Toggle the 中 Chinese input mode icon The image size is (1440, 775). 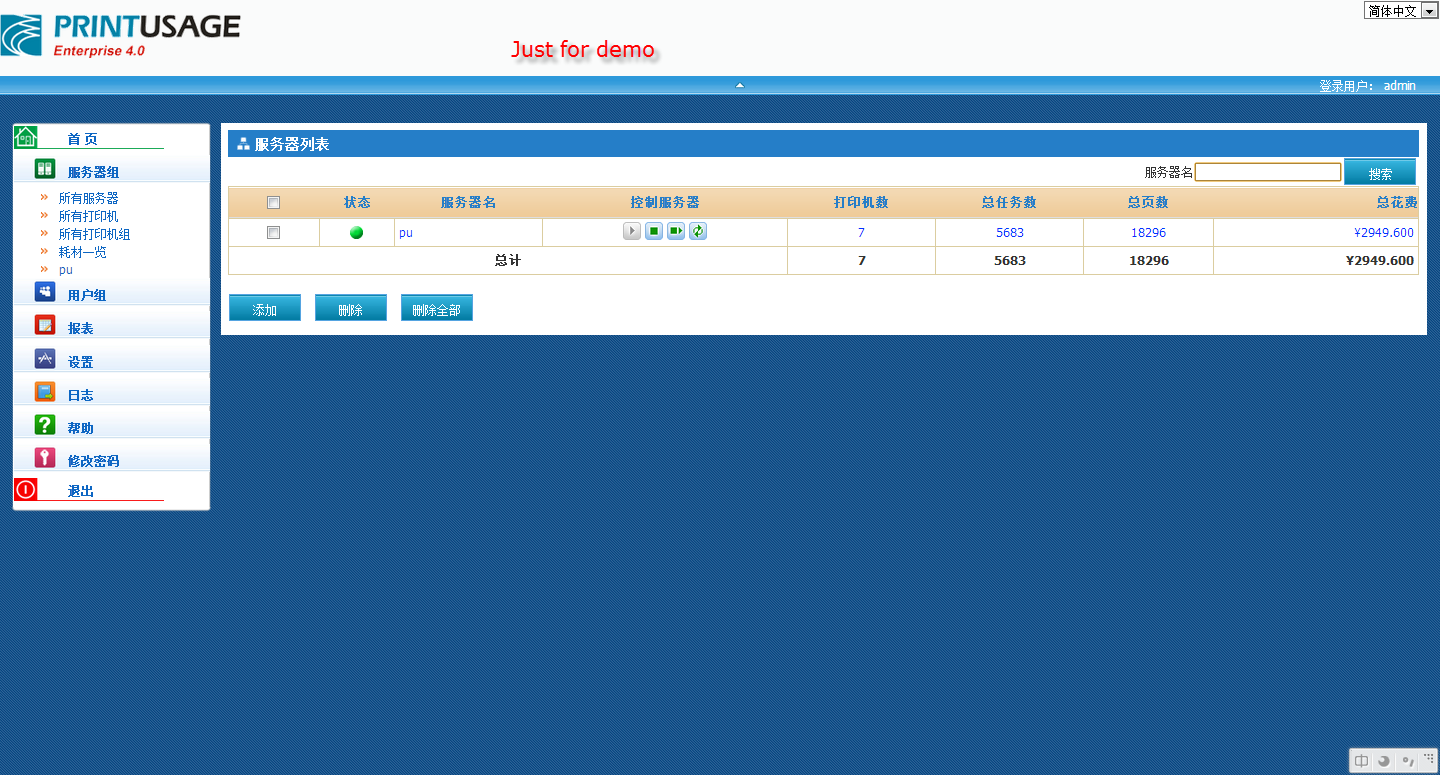(x=1361, y=761)
